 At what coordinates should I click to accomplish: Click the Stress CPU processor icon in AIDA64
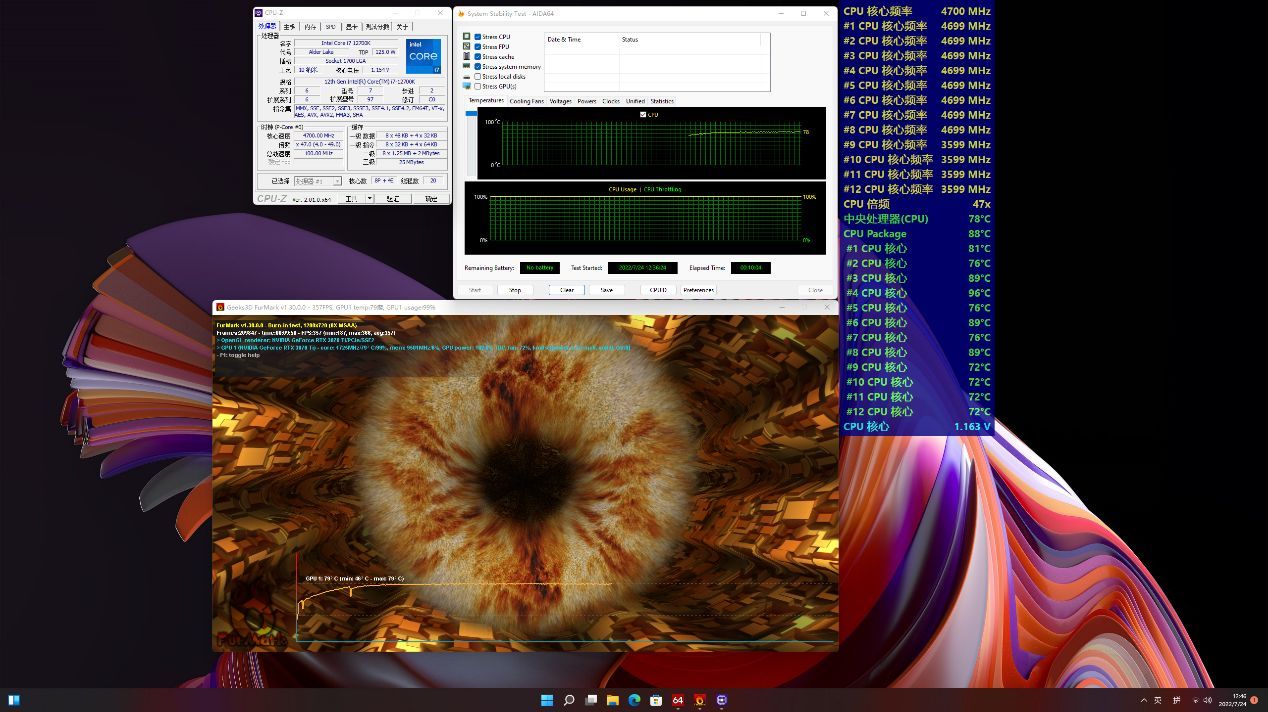pos(466,36)
